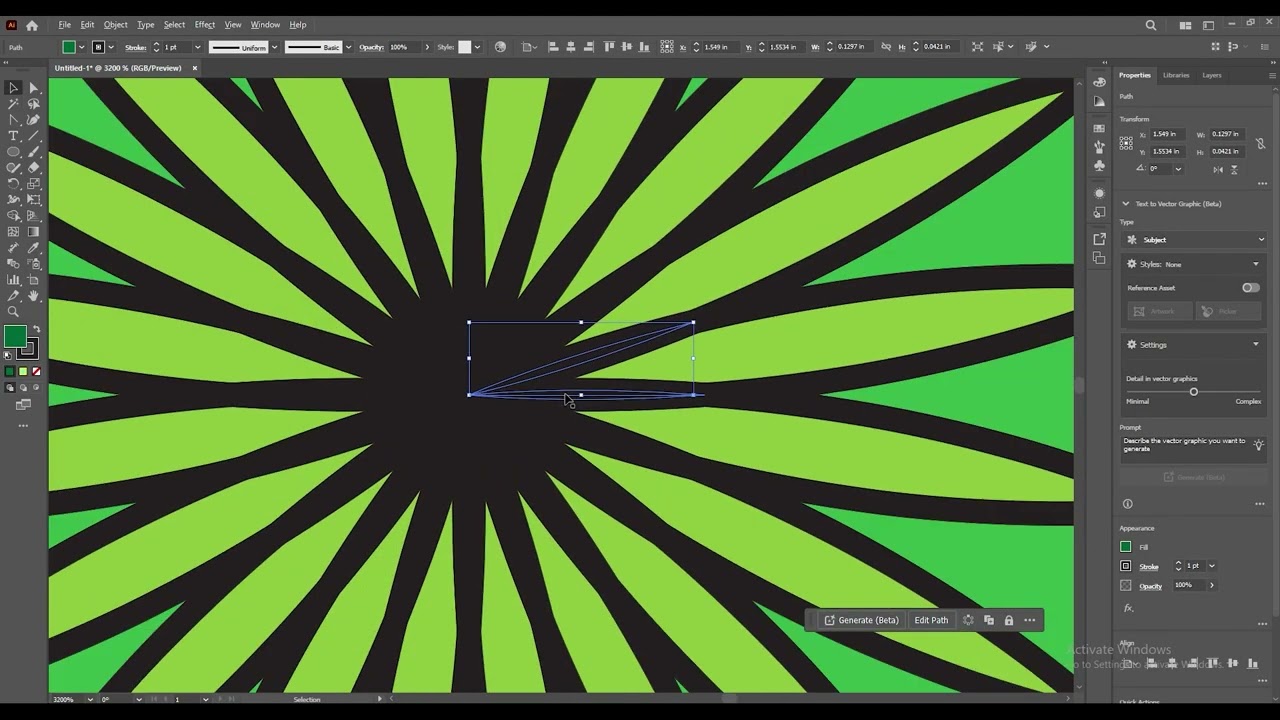Collapse the Settings section arrow
Image resolution: width=1280 pixels, height=720 pixels.
[x=1256, y=345]
